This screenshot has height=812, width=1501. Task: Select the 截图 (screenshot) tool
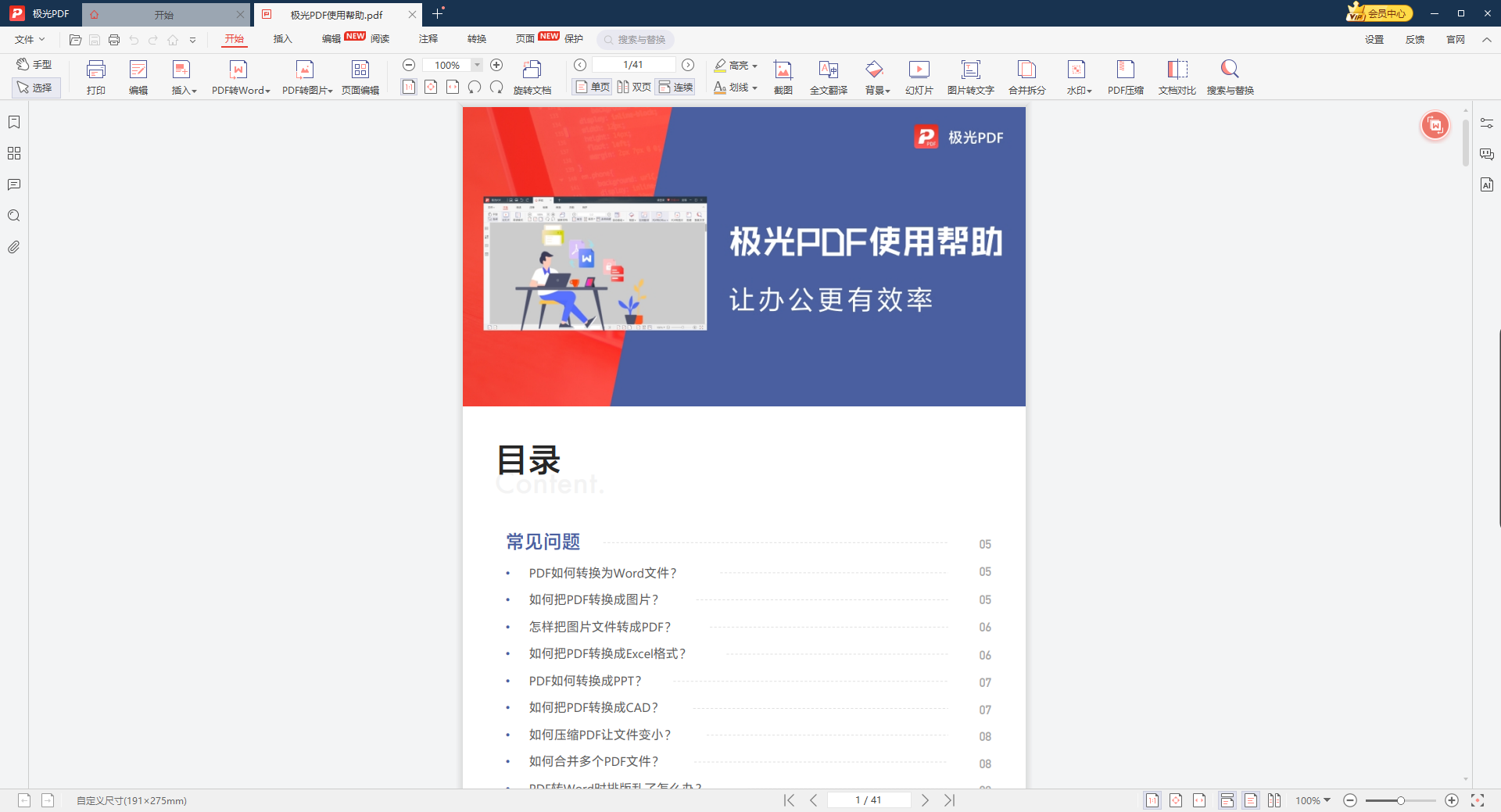(x=783, y=76)
